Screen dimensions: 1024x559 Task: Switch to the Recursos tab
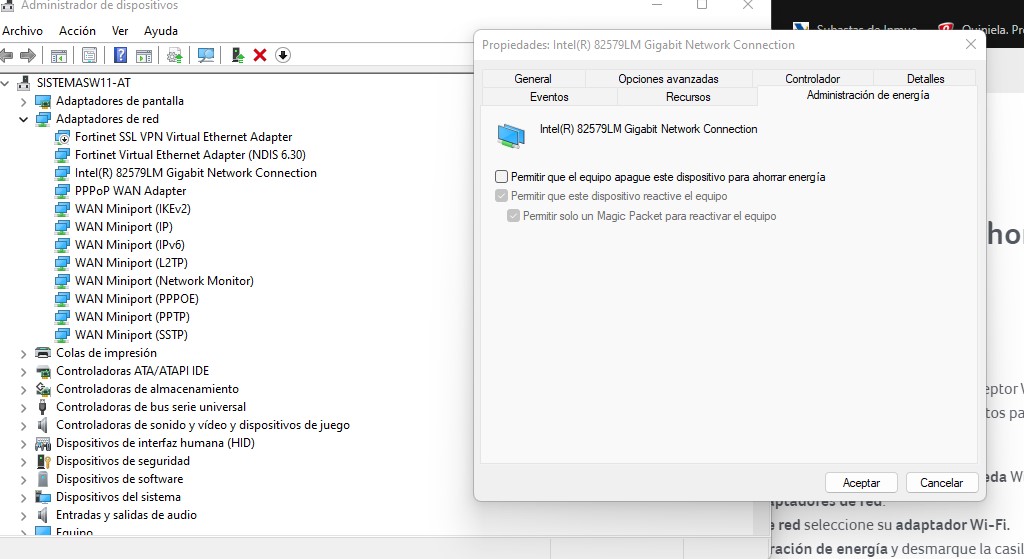688,97
